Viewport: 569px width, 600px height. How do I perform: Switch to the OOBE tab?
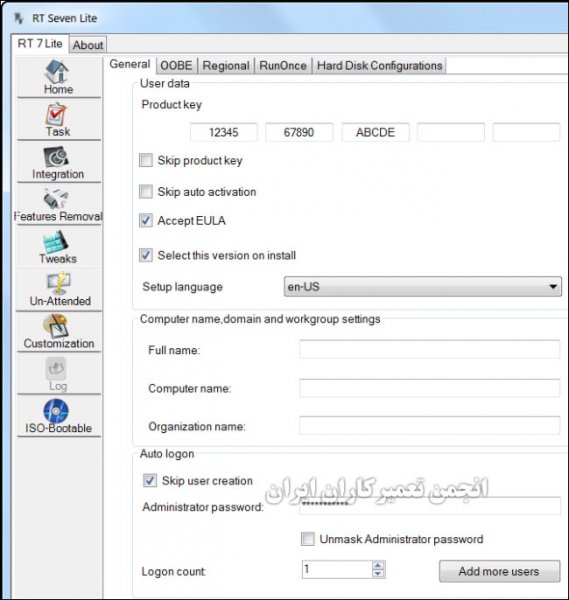point(176,65)
